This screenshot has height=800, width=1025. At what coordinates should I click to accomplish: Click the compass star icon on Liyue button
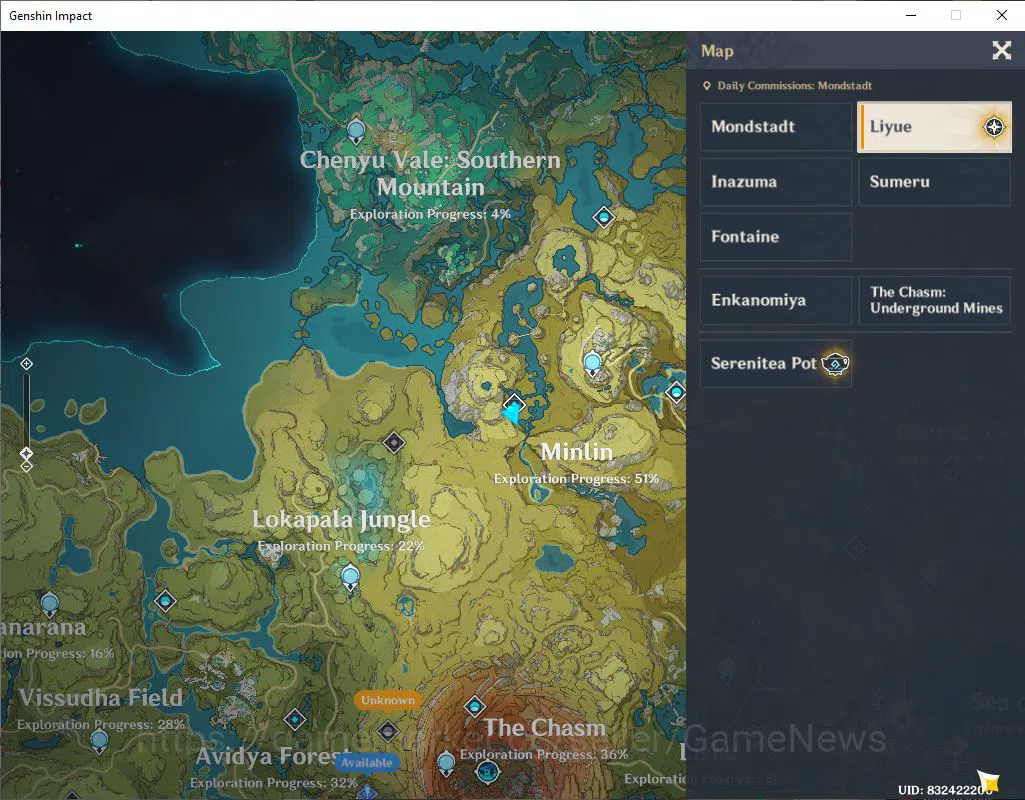point(994,127)
